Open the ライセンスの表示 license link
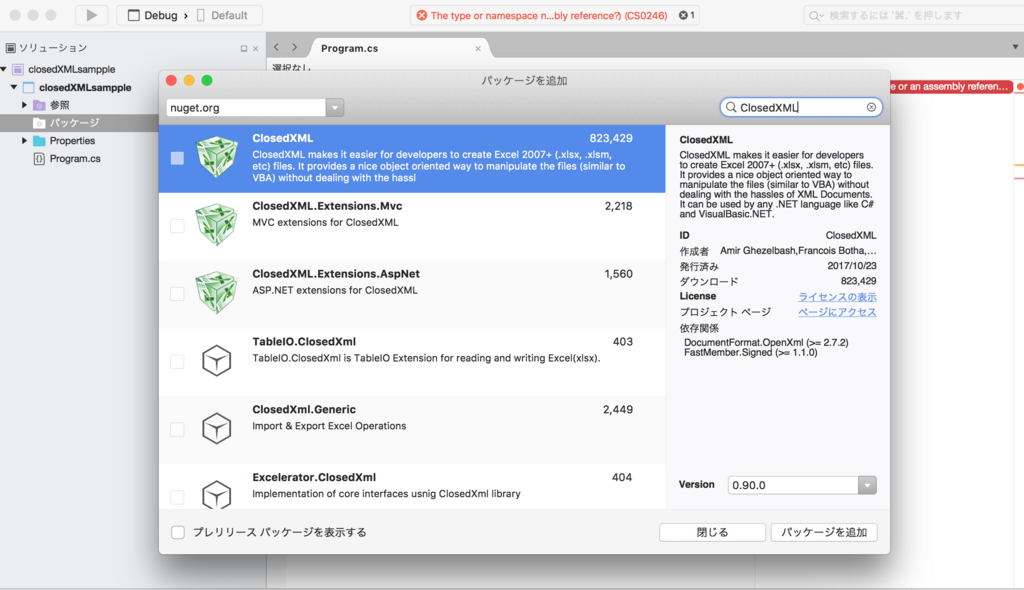Screen dimensions: 1024x590 pos(837,297)
